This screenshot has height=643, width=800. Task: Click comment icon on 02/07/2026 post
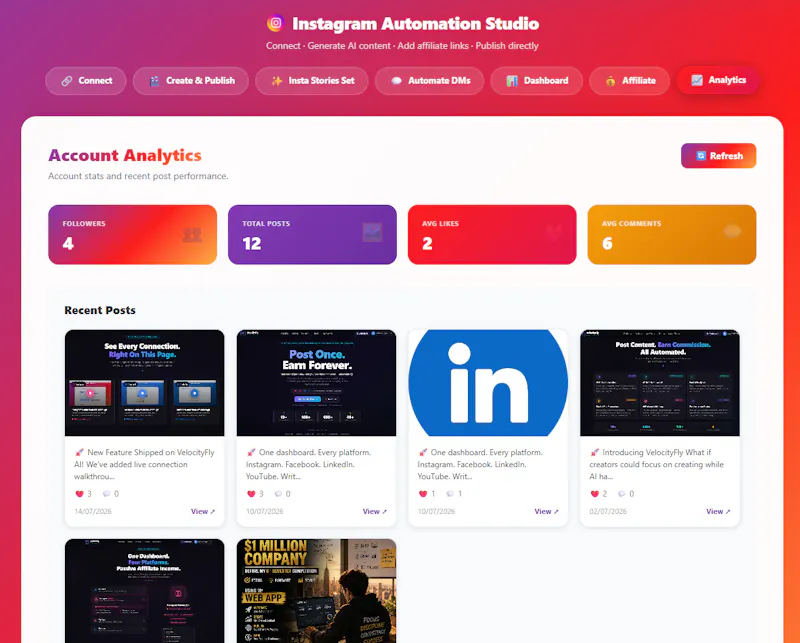(621, 493)
